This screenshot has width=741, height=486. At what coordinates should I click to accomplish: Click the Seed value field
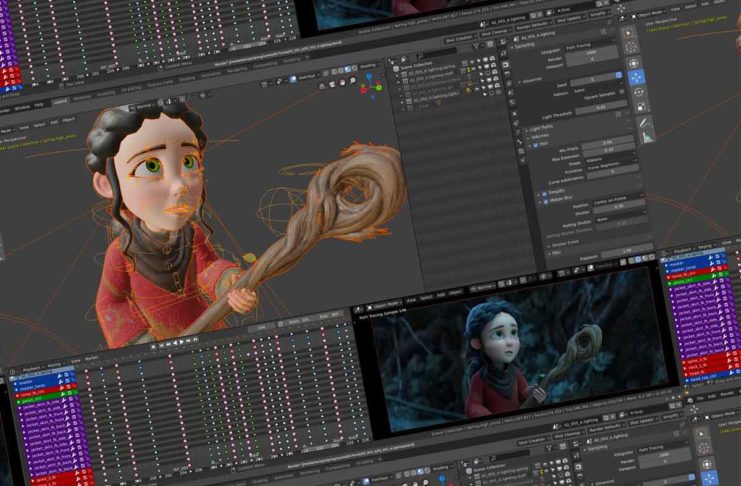point(592,81)
